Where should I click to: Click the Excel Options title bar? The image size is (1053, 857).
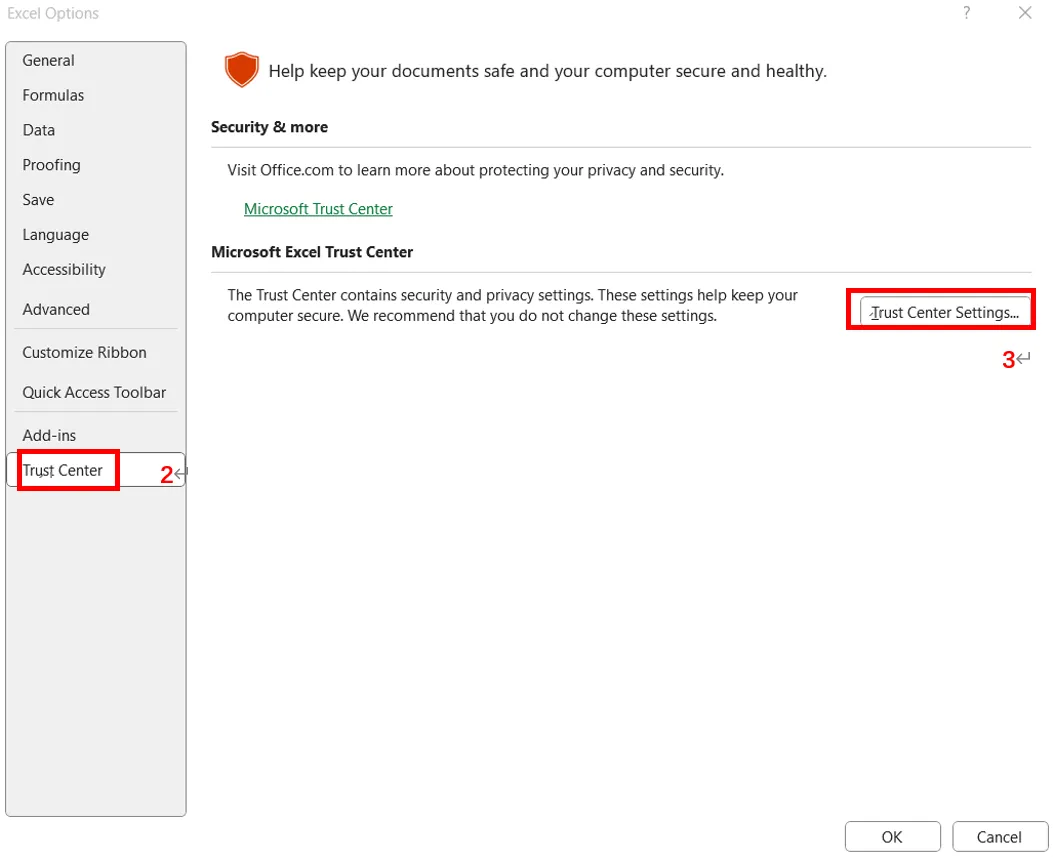400,13
